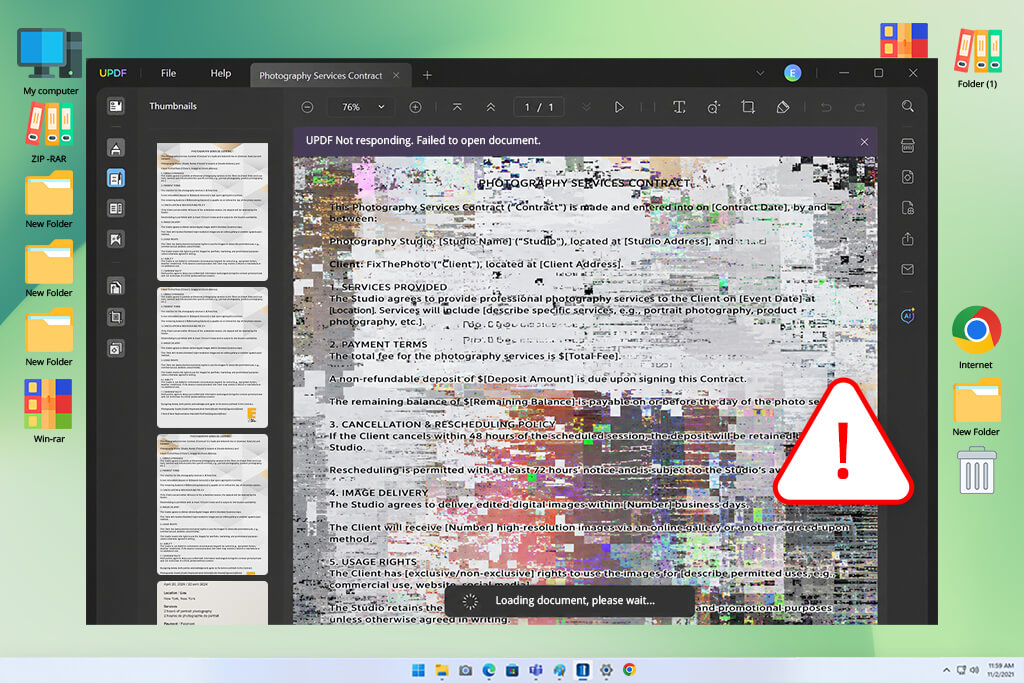
Task: Jump to first page arrow
Action: [x=457, y=107]
